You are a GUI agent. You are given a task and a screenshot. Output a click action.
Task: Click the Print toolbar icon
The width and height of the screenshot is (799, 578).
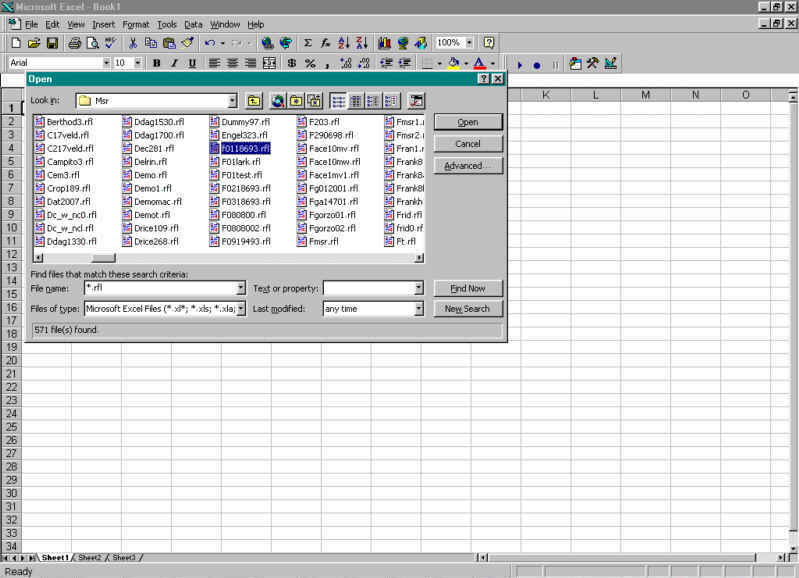[x=75, y=43]
